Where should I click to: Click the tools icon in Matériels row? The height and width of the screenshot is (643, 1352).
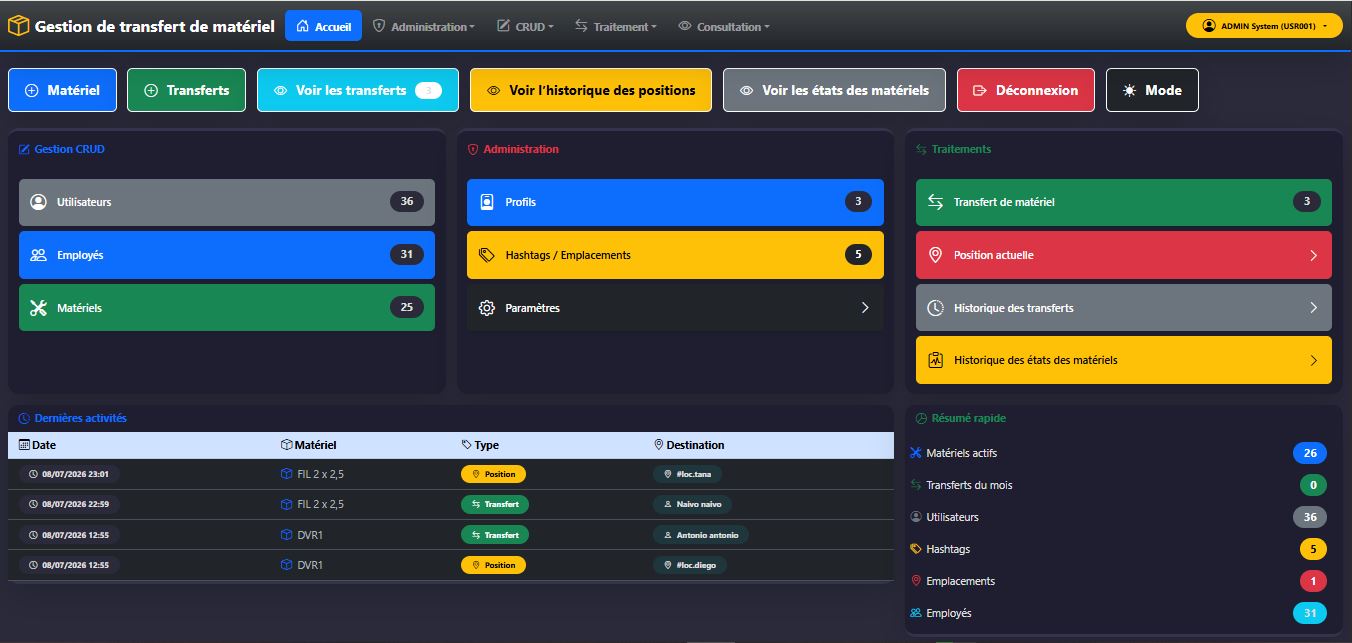[x=39, y=308]
